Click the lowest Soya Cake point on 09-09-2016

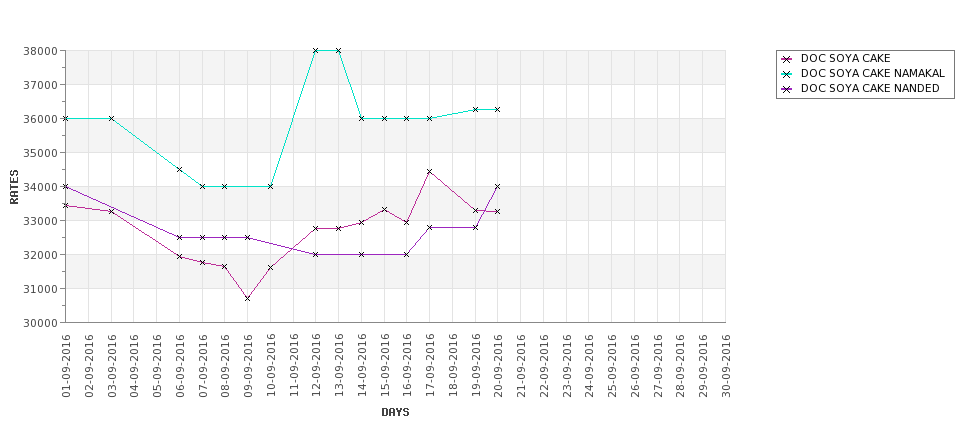click(x=247, y=298)
